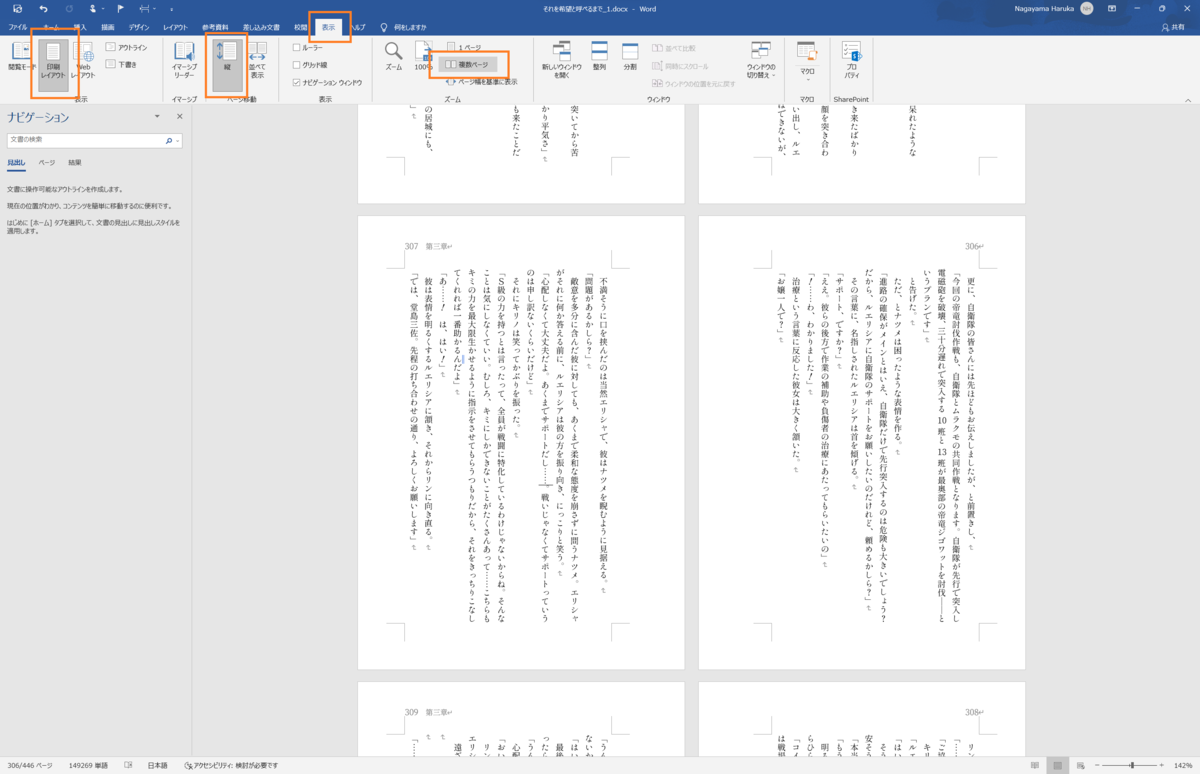Adjust the zoom slider in status bar
Image resolution: width=1200 pixels, height=774 pixels.
click(1132, 765)
